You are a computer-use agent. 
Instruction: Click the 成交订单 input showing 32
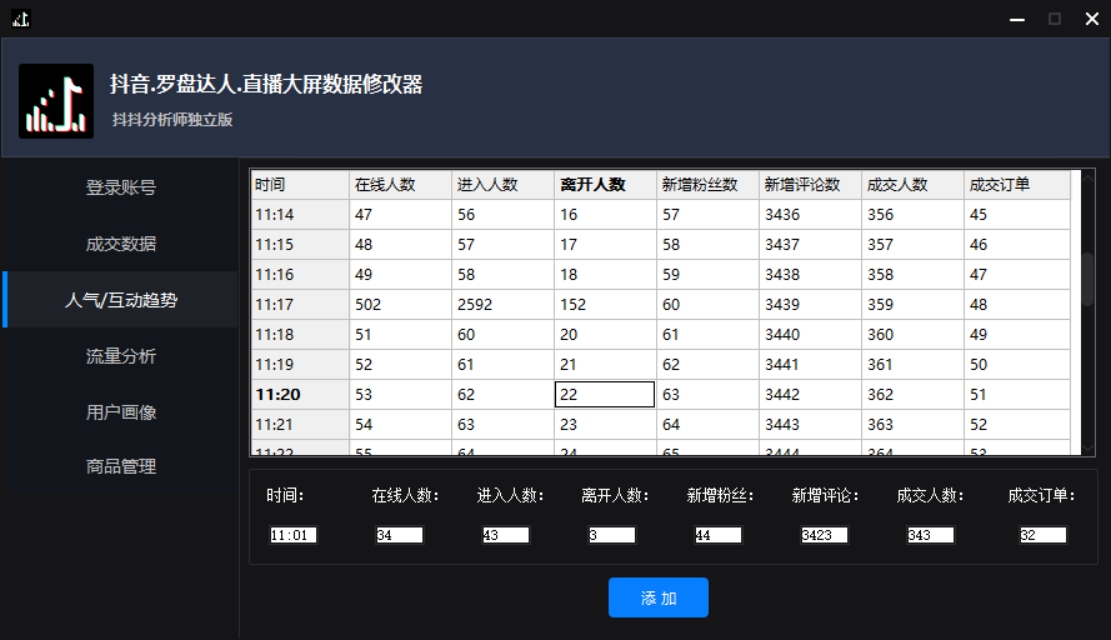coord(1043,535)
